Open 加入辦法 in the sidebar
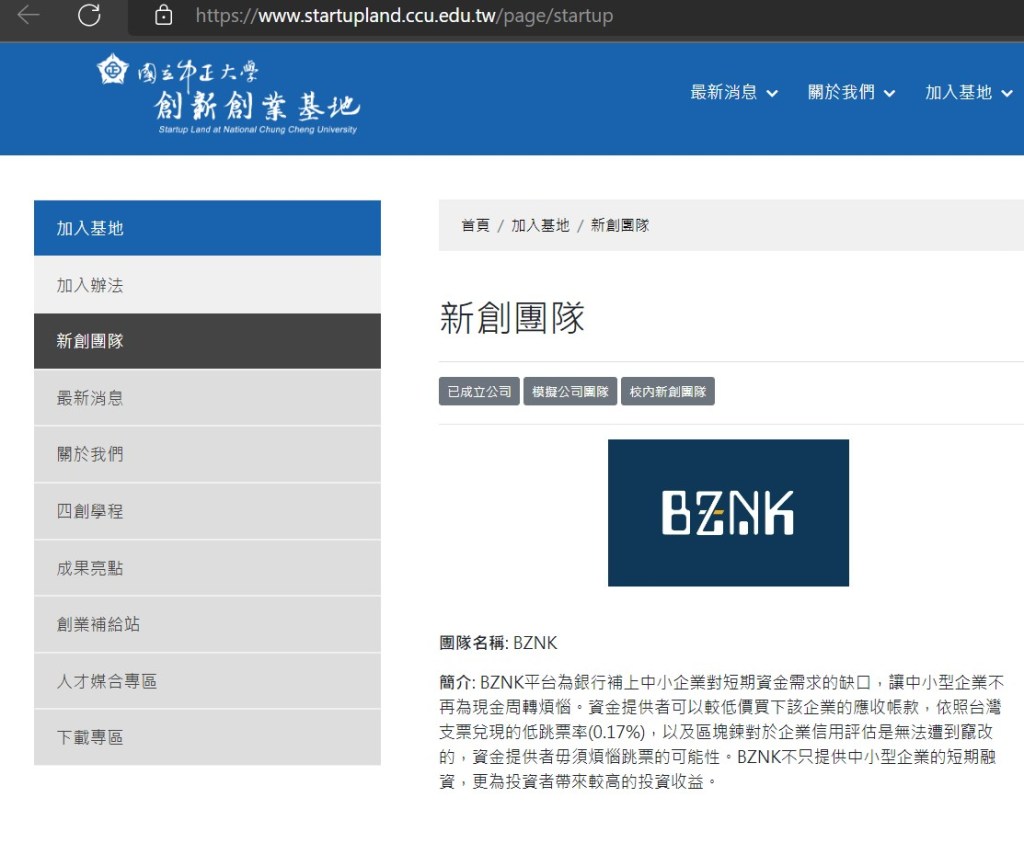The width and height of the screenshot is (1024, 843). point(90,285)
